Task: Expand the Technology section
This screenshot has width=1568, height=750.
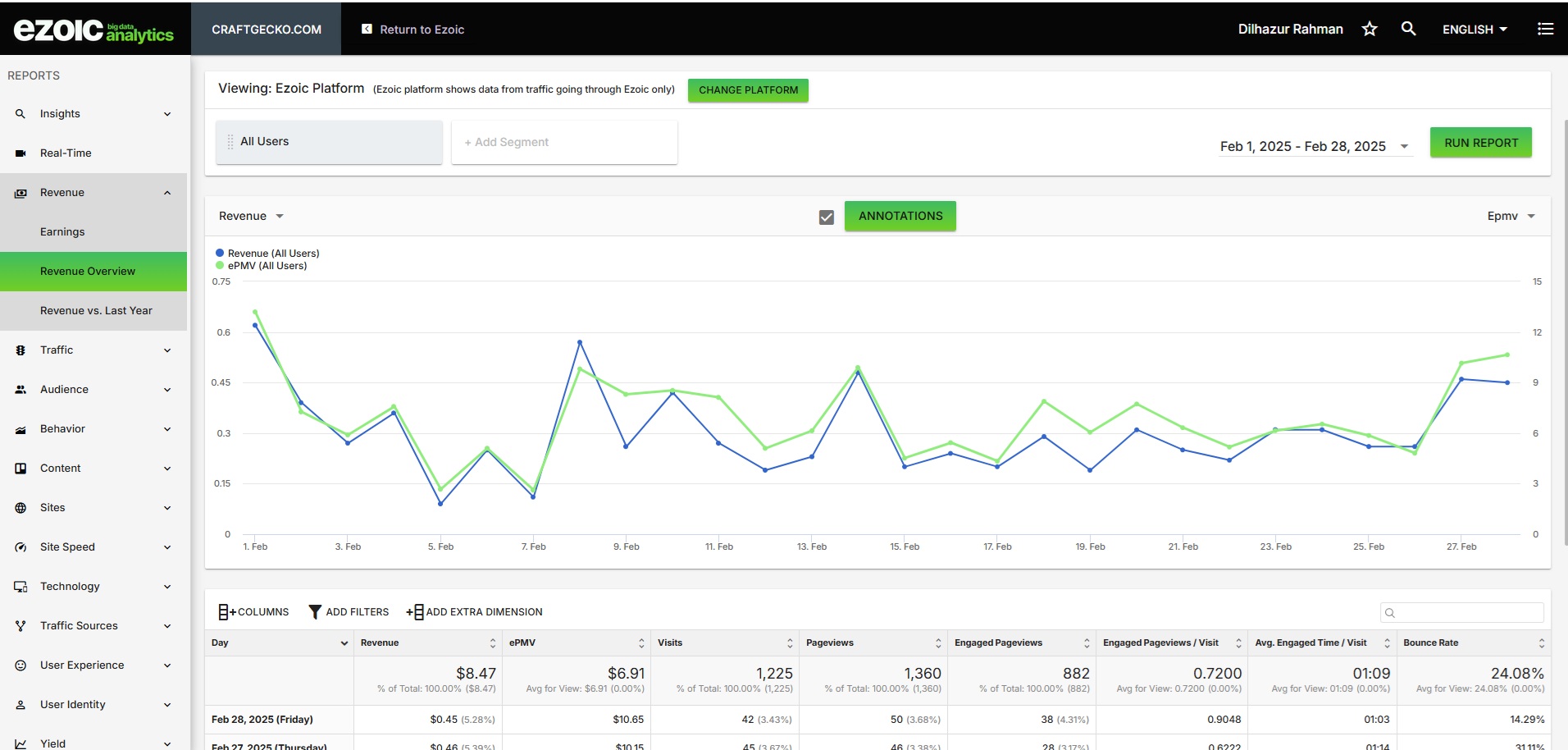Action: click(167, 587)
